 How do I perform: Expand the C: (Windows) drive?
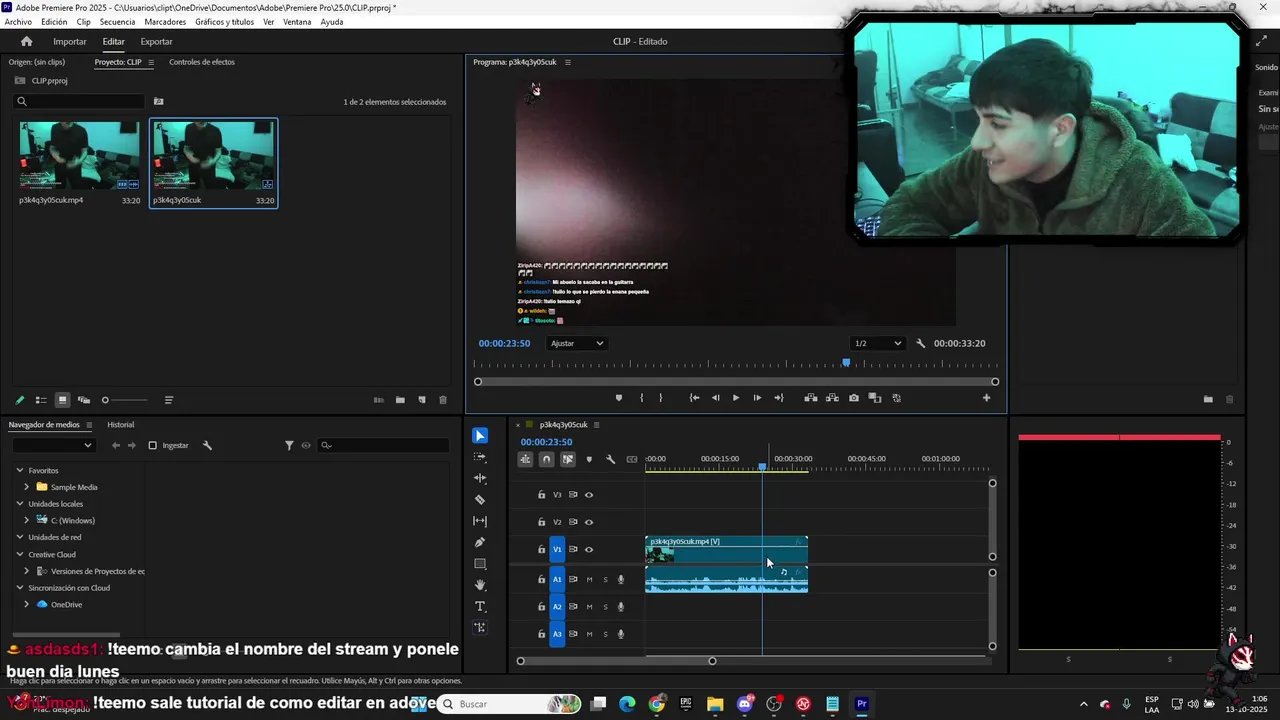click(27, 520)
